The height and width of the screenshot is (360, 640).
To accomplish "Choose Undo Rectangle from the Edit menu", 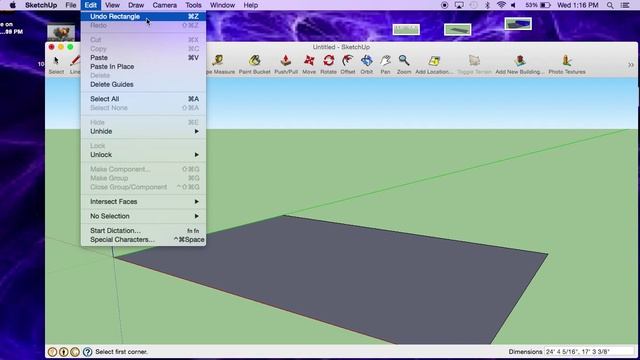I will click(143, 16).
